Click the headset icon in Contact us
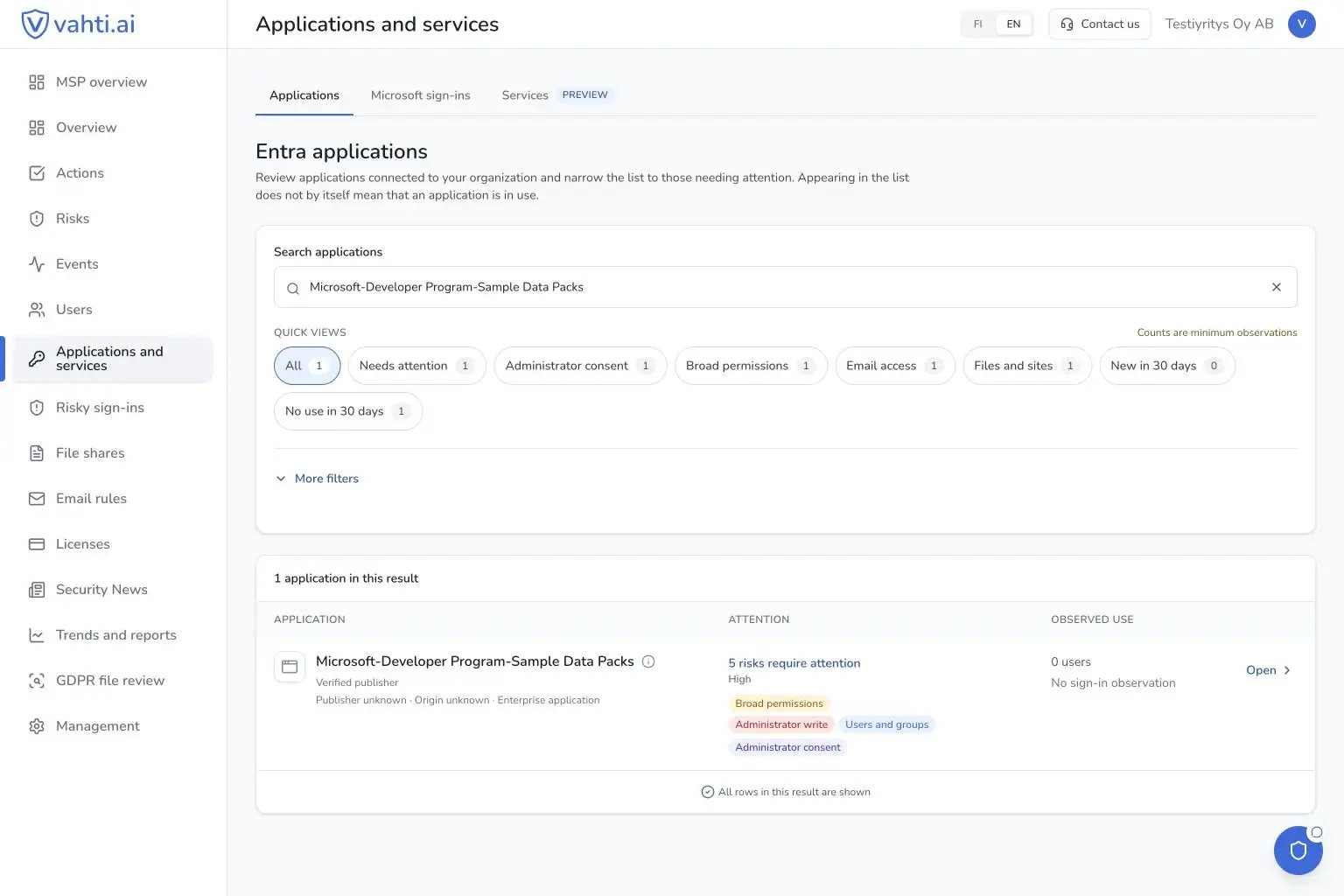The image size is (1344, 896). click(1067, 24)
